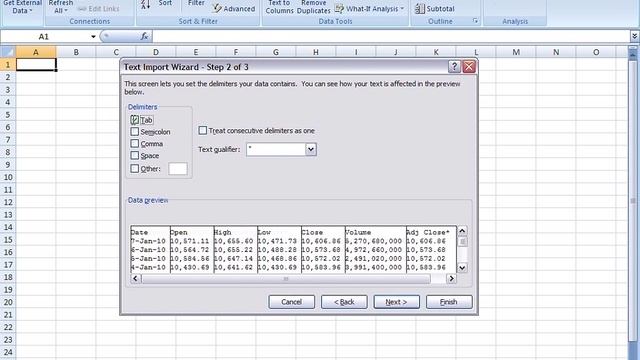
Task: Click the Date column in data preview
Action: (x=150, y=249)
